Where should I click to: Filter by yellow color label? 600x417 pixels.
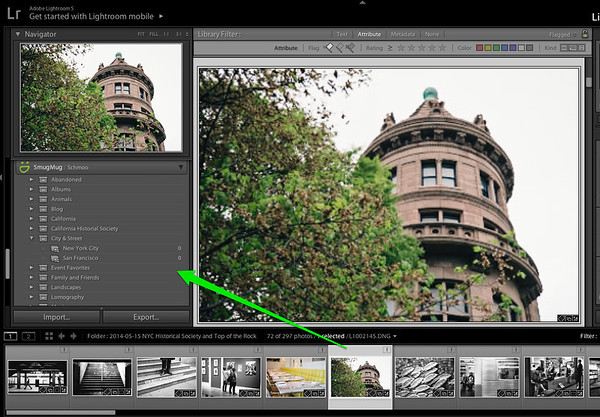point(488,48)
